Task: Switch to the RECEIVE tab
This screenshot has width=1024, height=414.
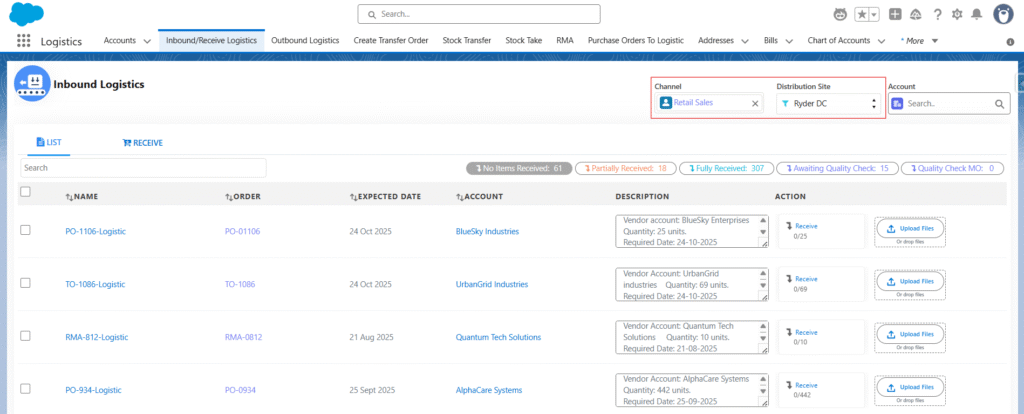Action: (x=143, y=143)
